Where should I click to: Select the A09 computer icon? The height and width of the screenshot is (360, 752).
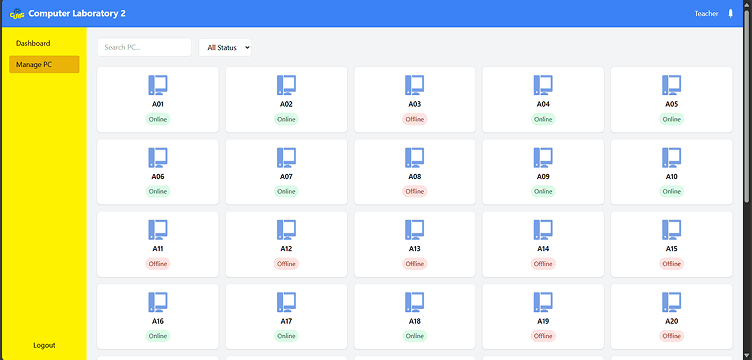pyautogui.click(x=543, y=157)
